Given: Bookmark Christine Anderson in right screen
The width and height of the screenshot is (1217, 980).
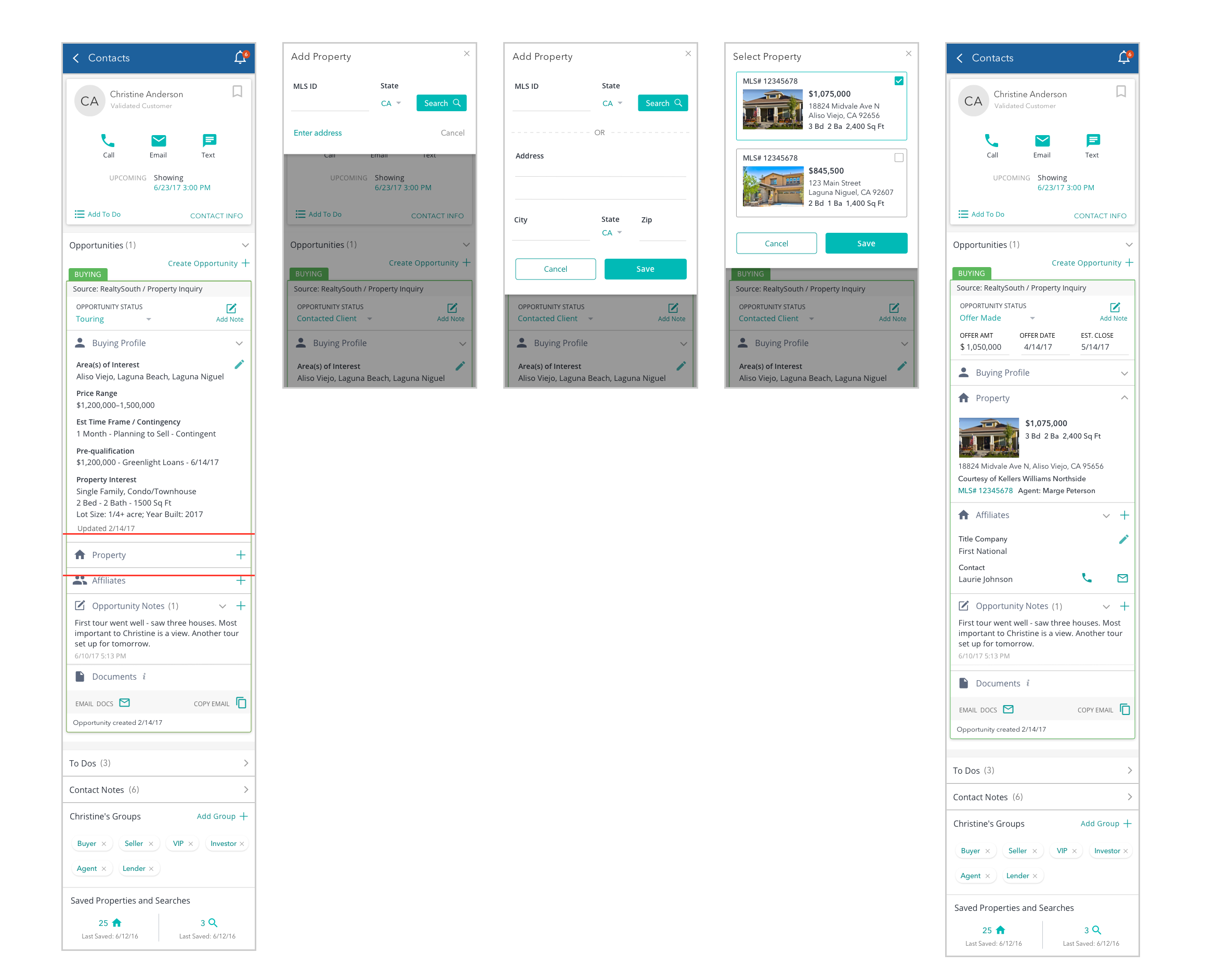Looking at the screenshot, I should [1121, 91].
